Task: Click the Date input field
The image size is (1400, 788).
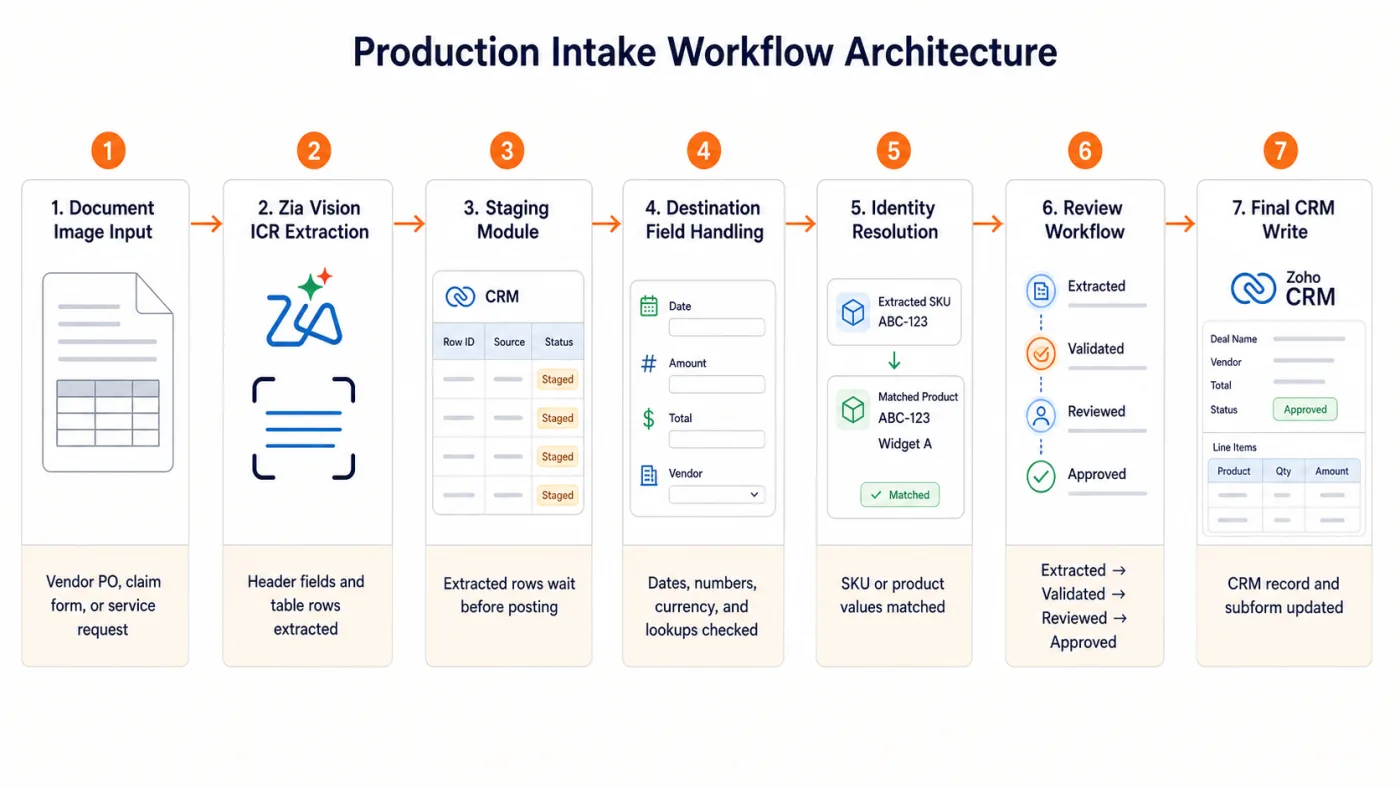Action: pos(717,327)
